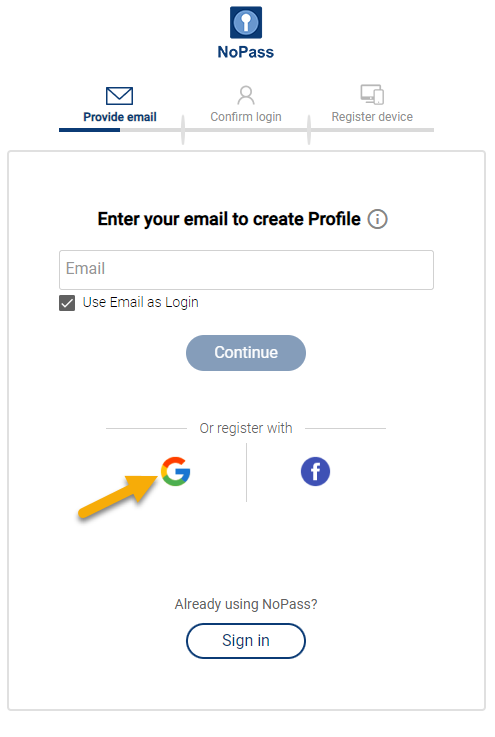Register with the Google icon
Image resolution: width=495 pixels, height=737 pixels.
coord(175,471)
